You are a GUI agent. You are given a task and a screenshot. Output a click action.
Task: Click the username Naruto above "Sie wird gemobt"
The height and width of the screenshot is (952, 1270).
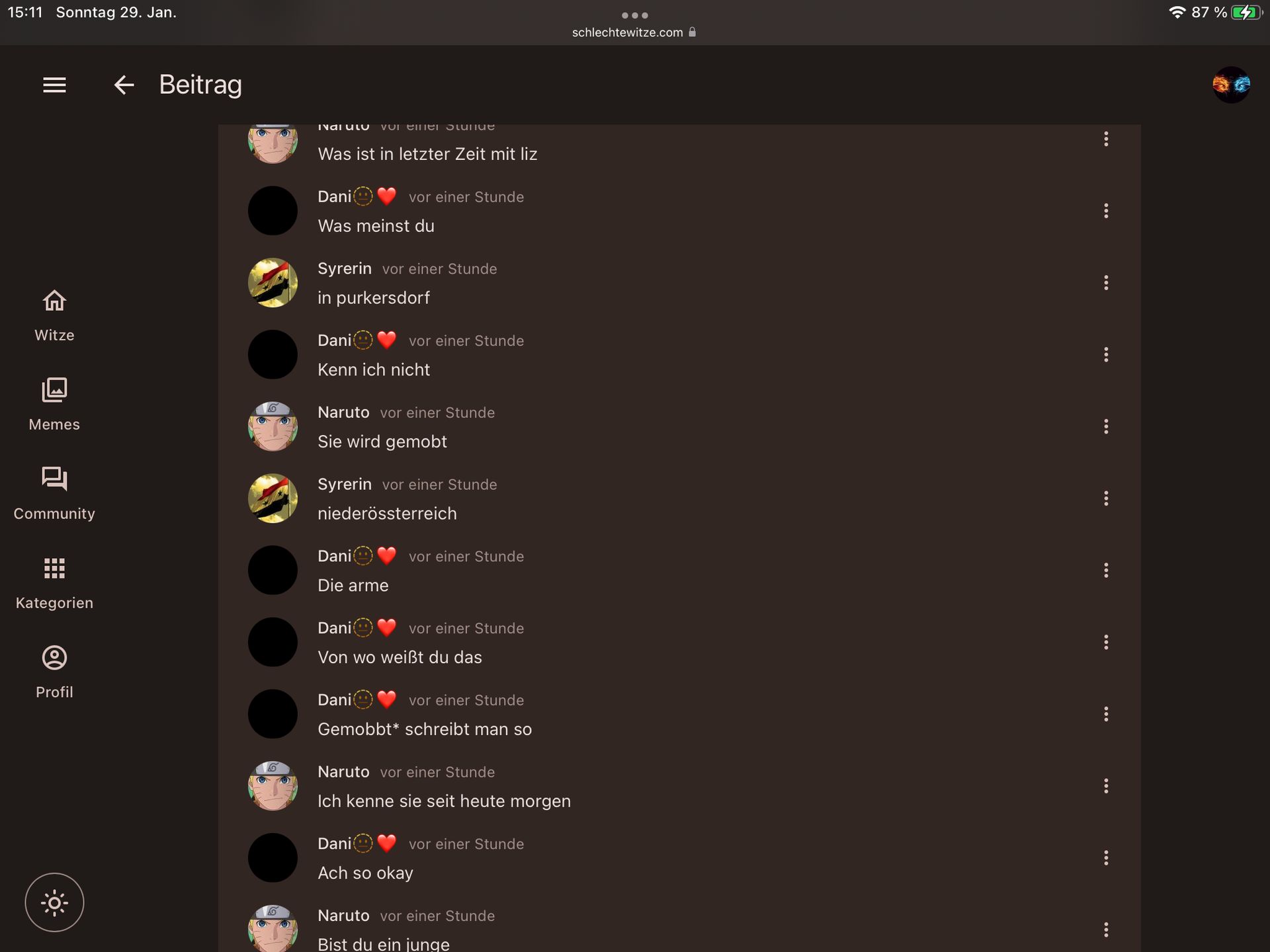343,412
